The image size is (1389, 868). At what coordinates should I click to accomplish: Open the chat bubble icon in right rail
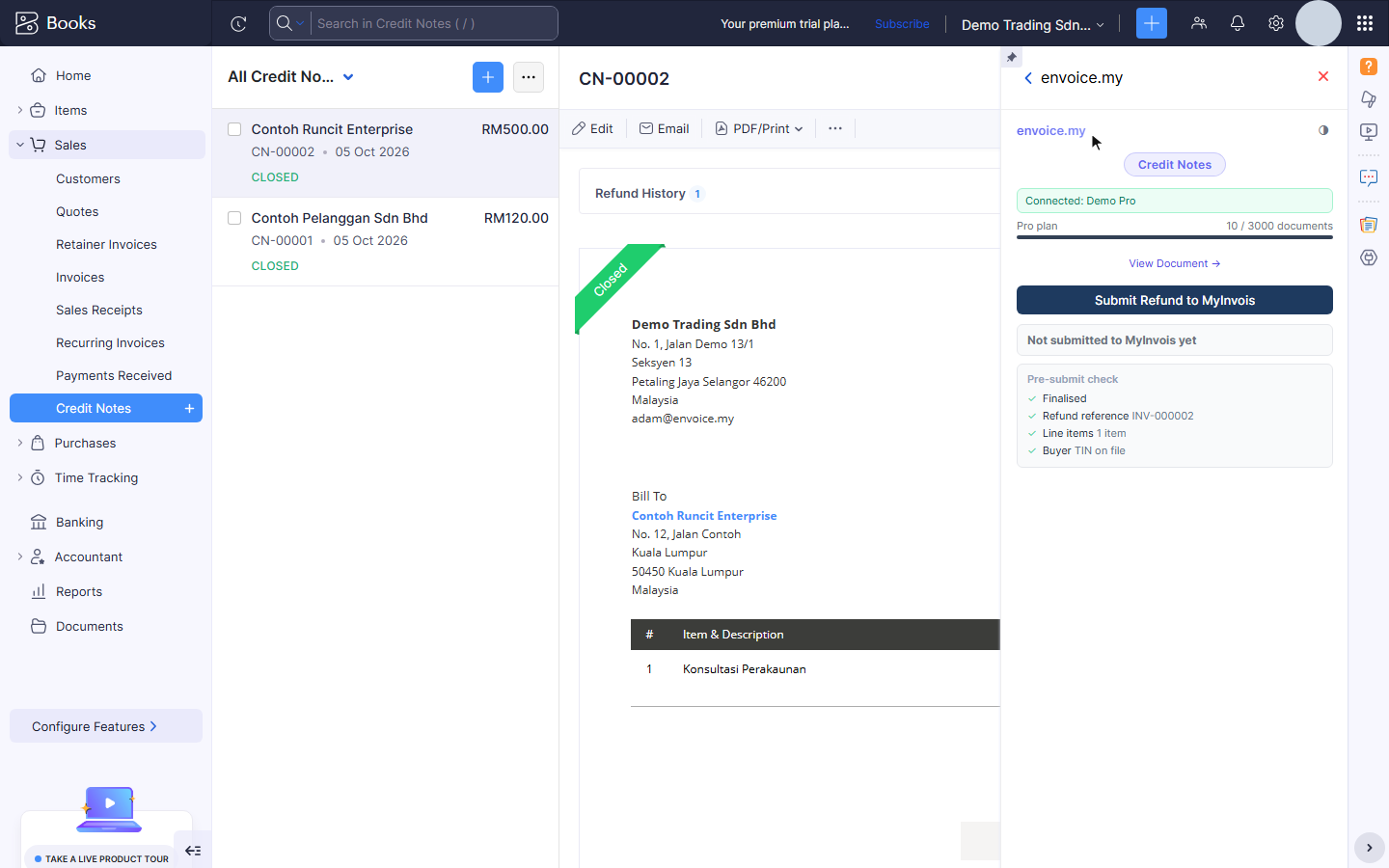click(1369, 177)
